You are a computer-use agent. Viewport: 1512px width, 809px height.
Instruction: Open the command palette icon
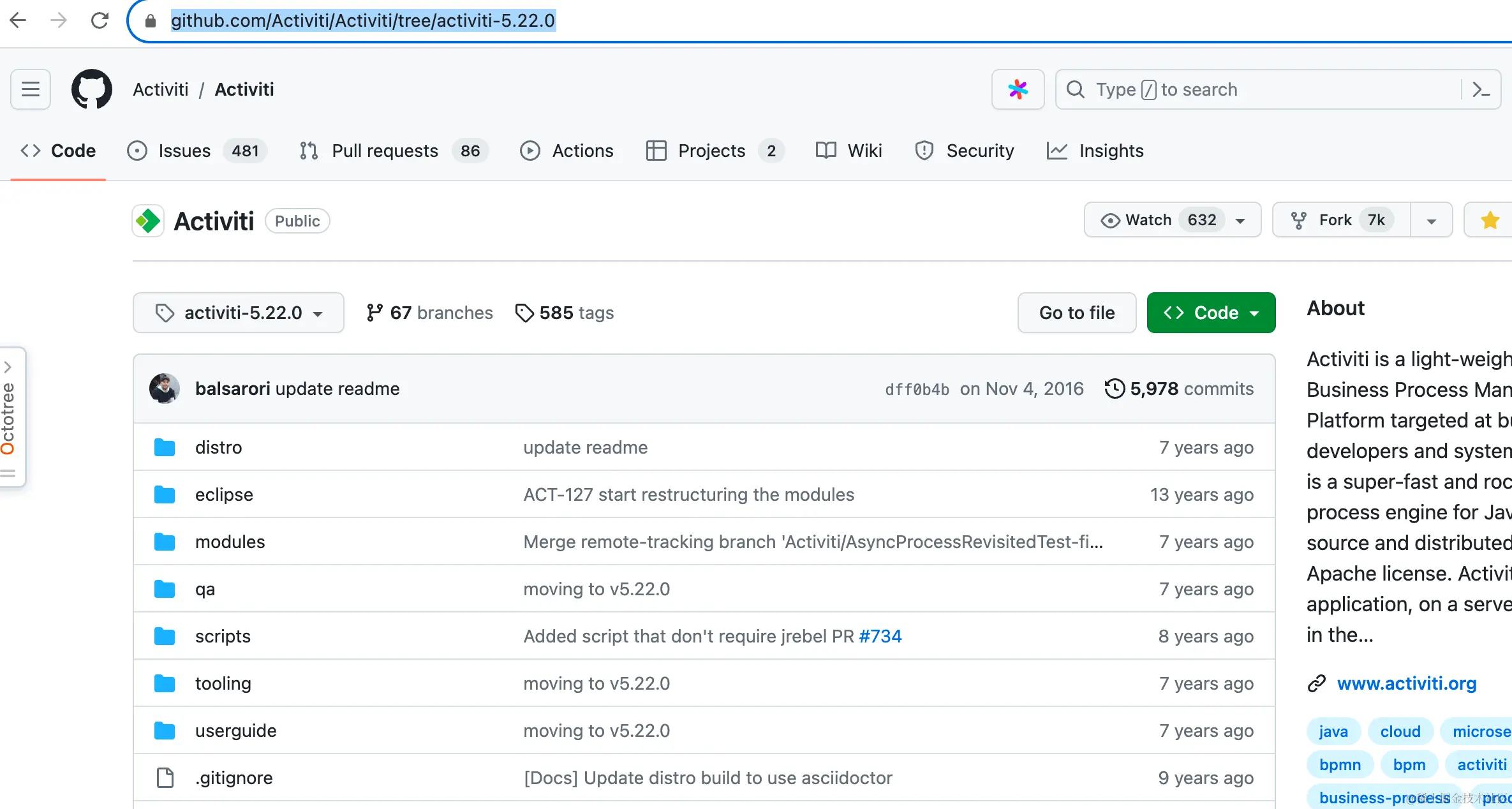[1481, 89]
